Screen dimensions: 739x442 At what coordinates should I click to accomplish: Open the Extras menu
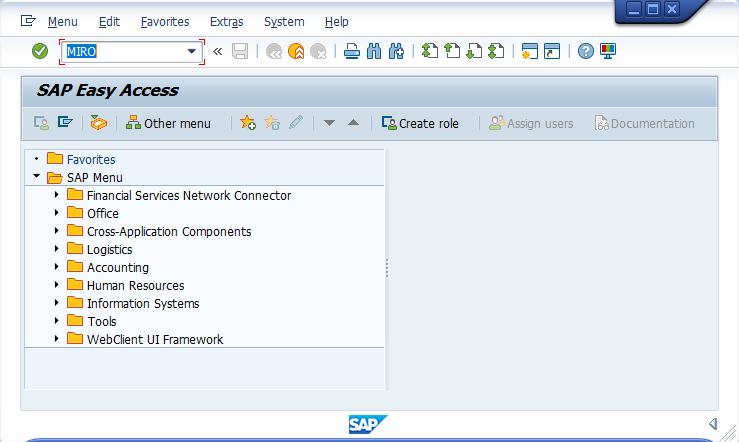pos(226,21)
